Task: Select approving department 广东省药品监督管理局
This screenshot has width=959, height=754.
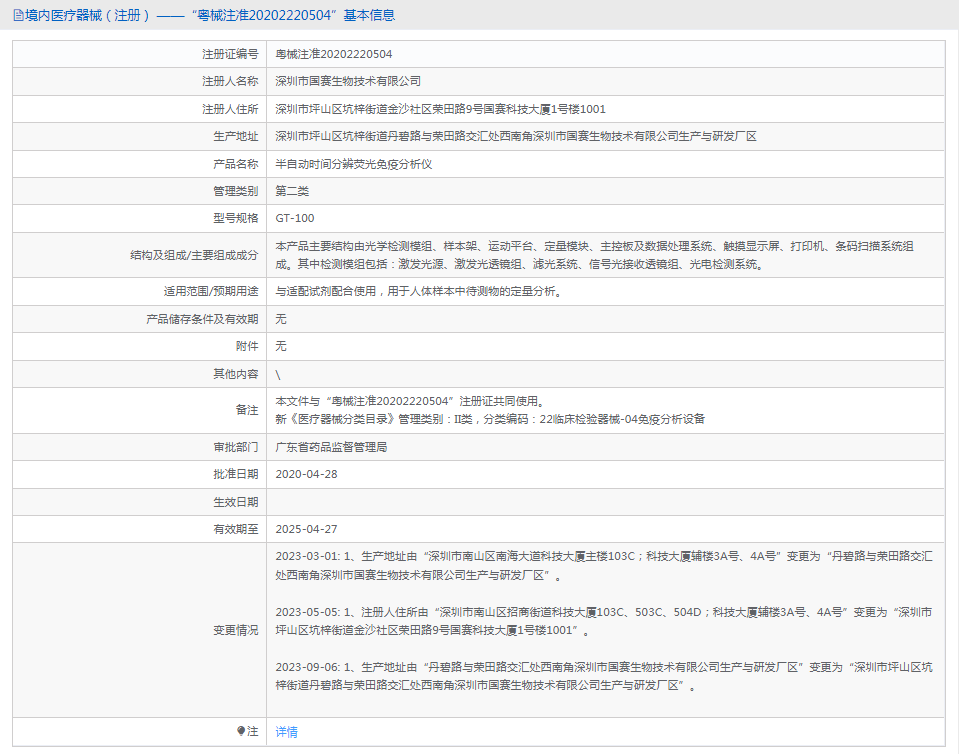Action: point(331,448)
